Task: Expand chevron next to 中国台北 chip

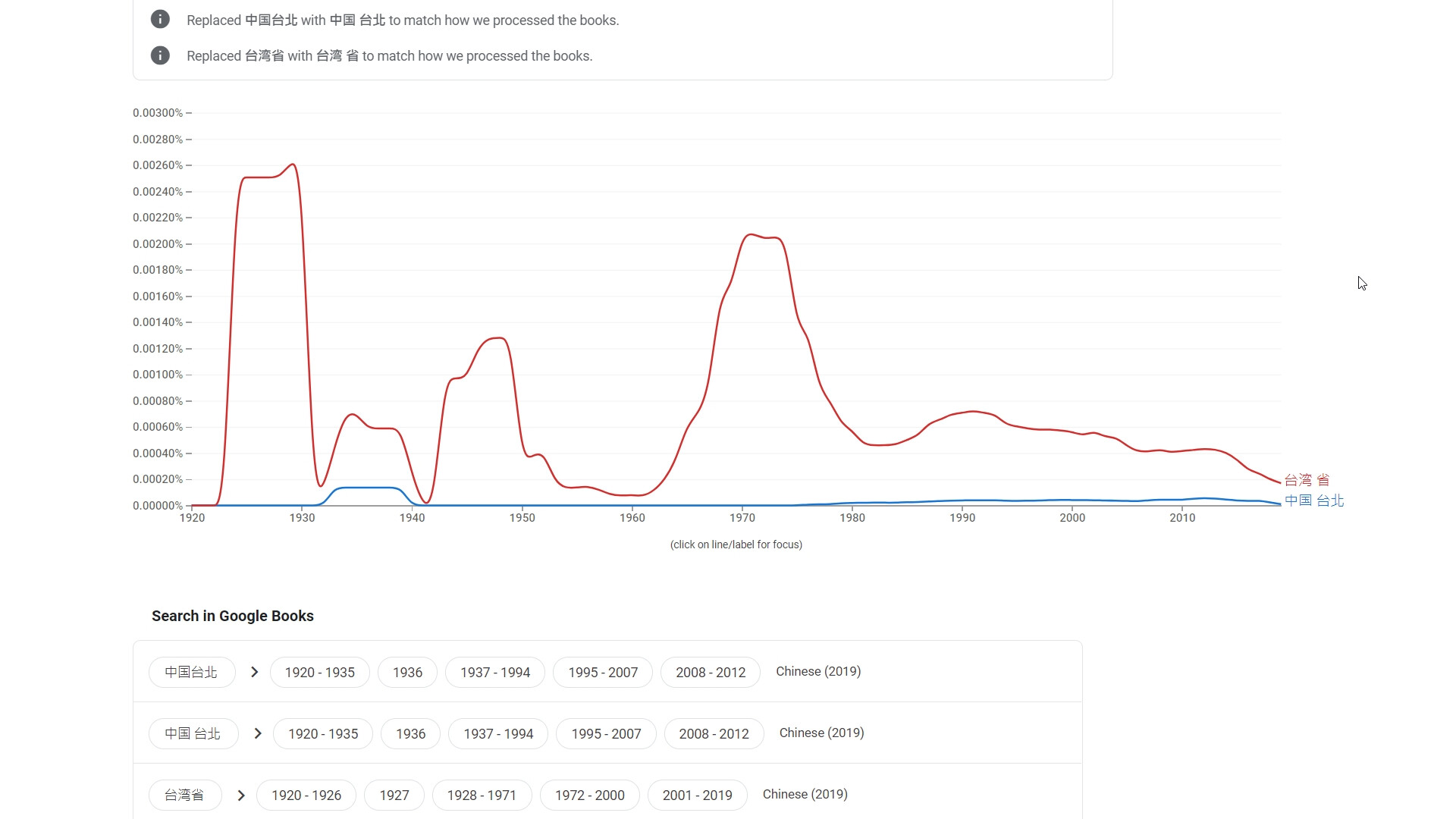Action: pos(255,672)
